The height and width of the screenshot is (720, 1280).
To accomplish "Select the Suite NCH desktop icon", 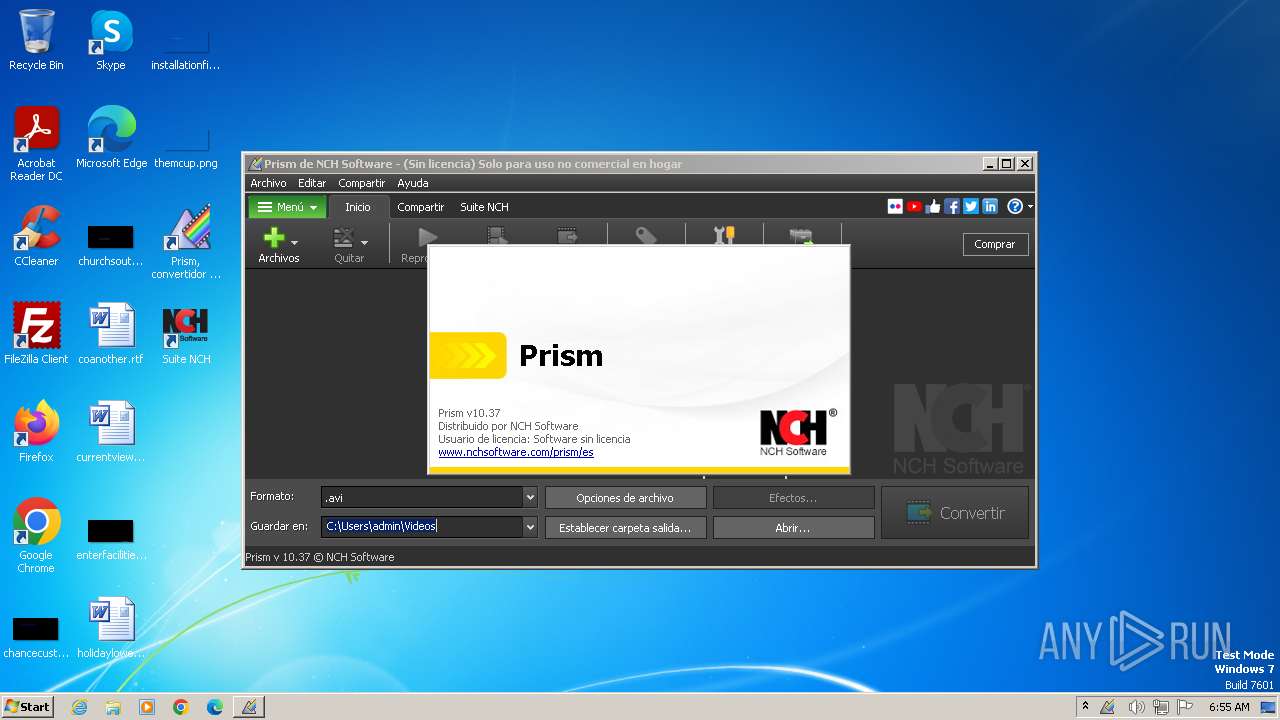I will coord(186,334).
